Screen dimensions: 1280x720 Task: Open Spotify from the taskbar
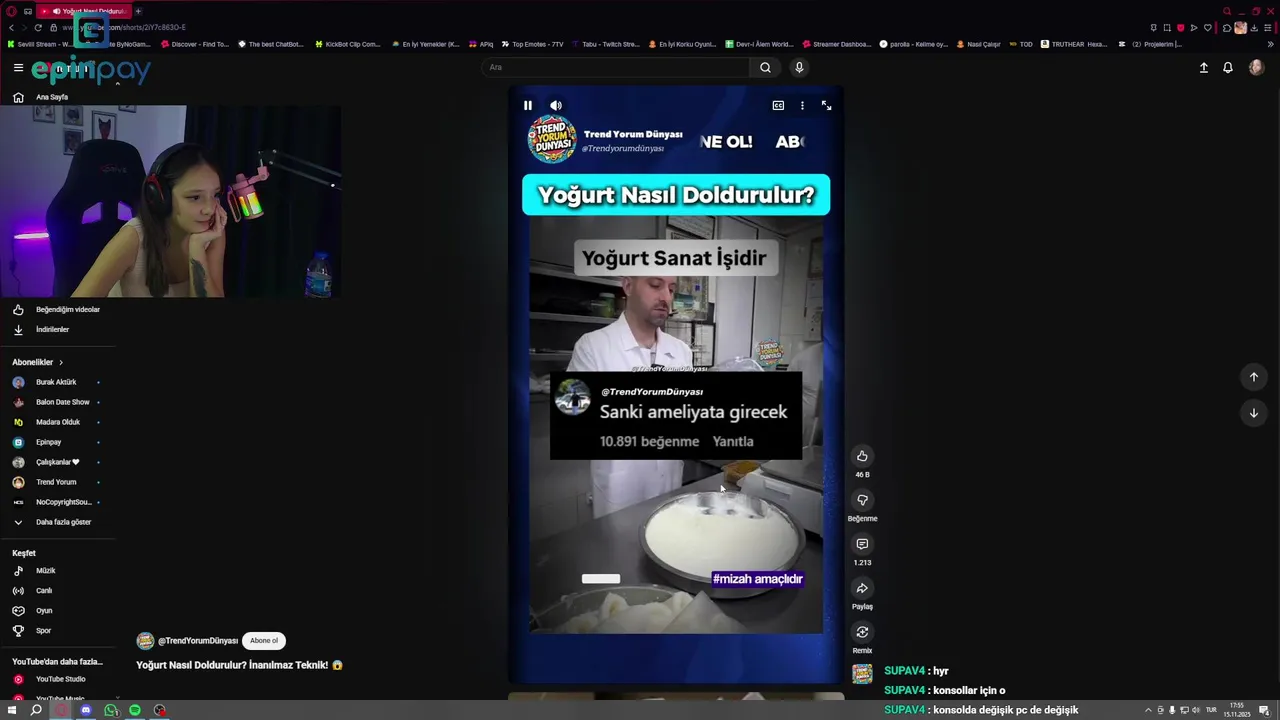(x=135, y=710)
